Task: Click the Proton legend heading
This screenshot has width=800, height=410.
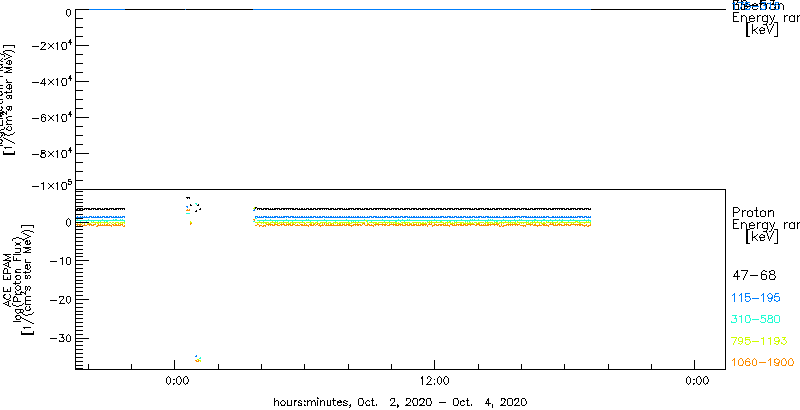Action: (x=754, y=212)
